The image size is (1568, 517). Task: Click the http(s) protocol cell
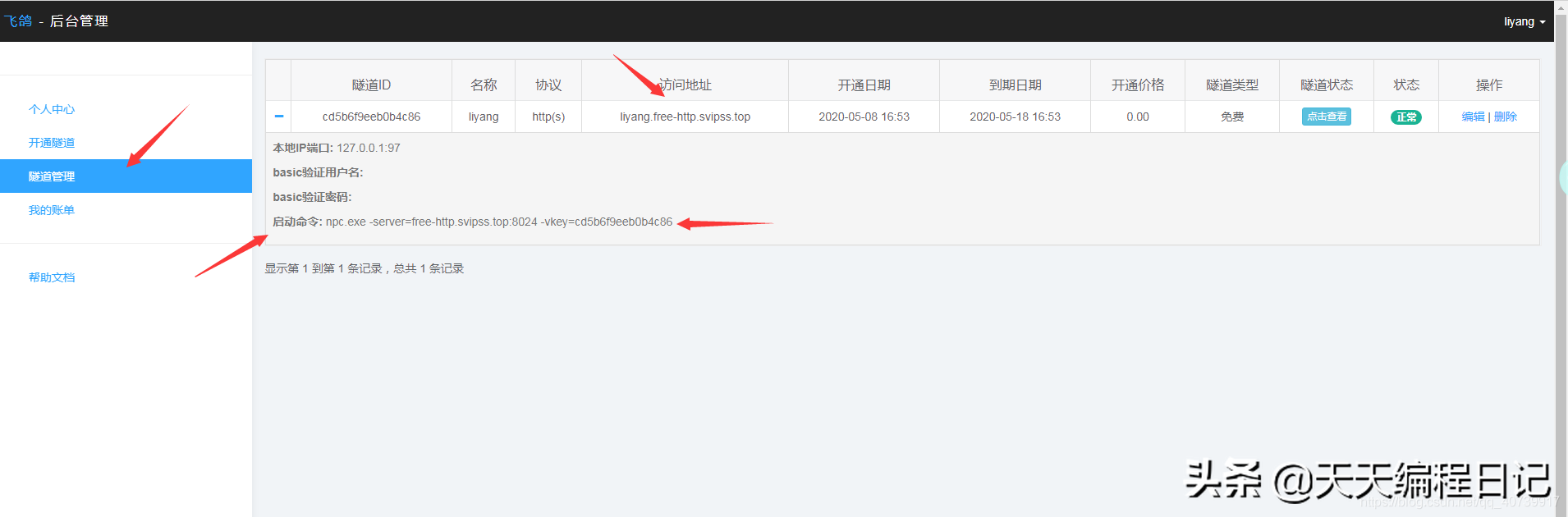548,117
